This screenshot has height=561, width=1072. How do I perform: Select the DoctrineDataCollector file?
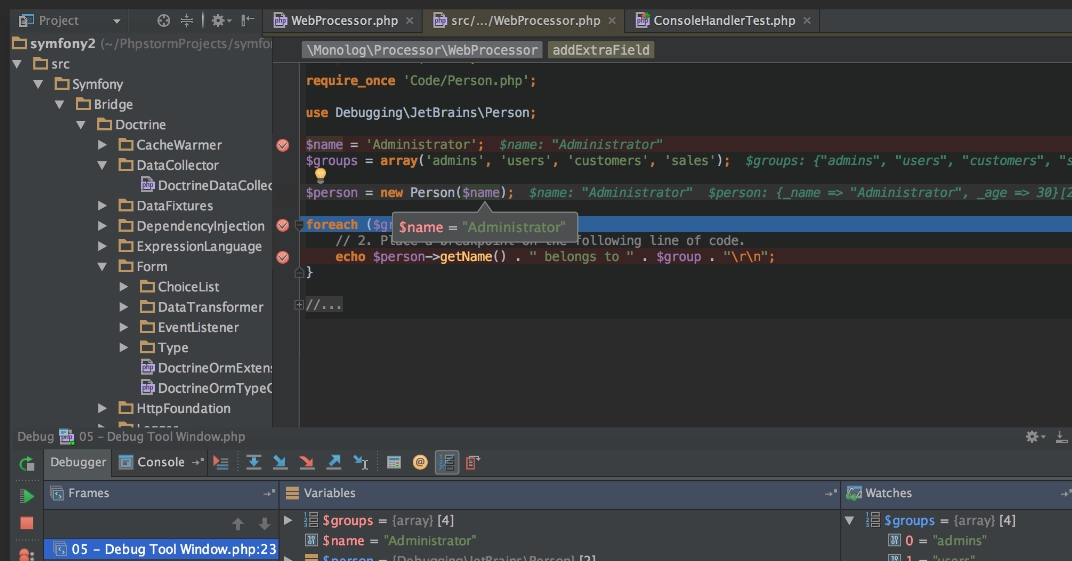pyautogui.click(x=206, y=185)
